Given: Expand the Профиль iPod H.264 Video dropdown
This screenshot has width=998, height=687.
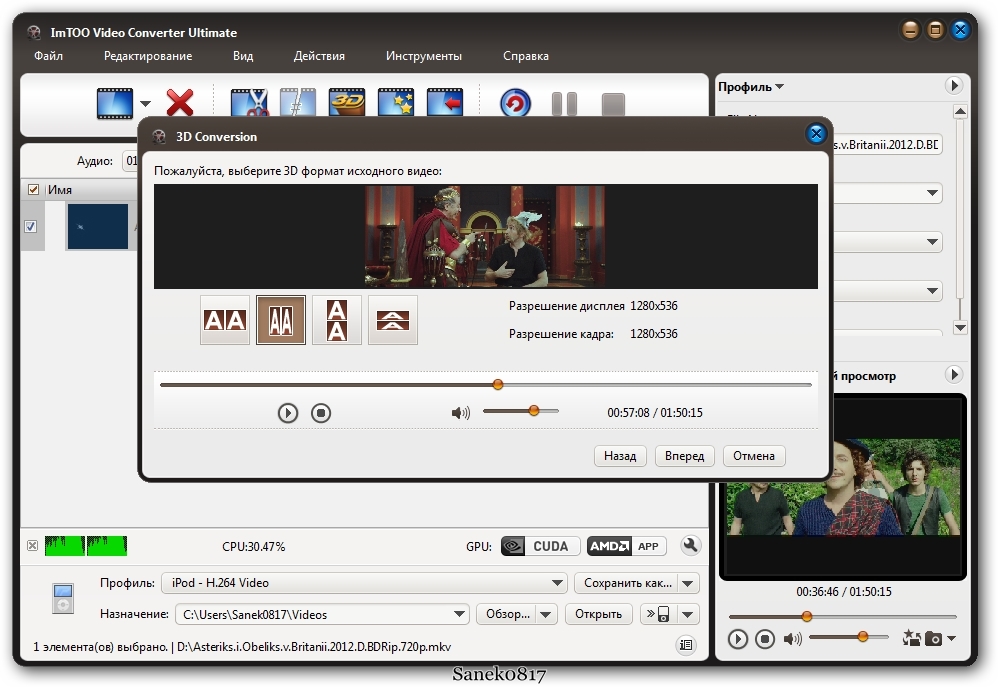Looking at the screenshot, I should pos(558,583).
